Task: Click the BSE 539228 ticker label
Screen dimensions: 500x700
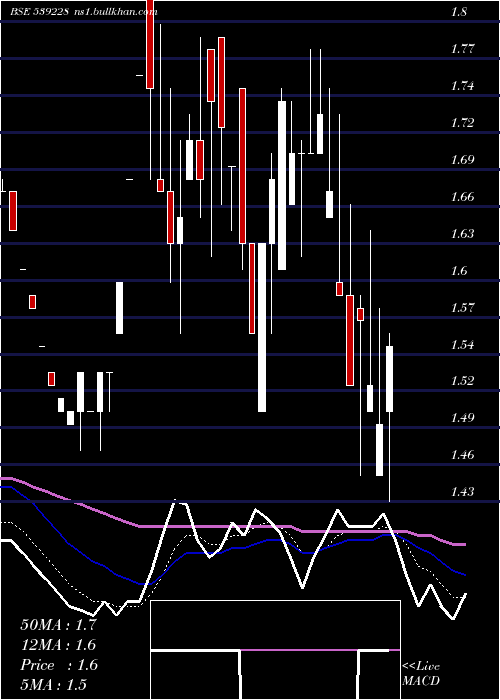Action: (39, 12)
